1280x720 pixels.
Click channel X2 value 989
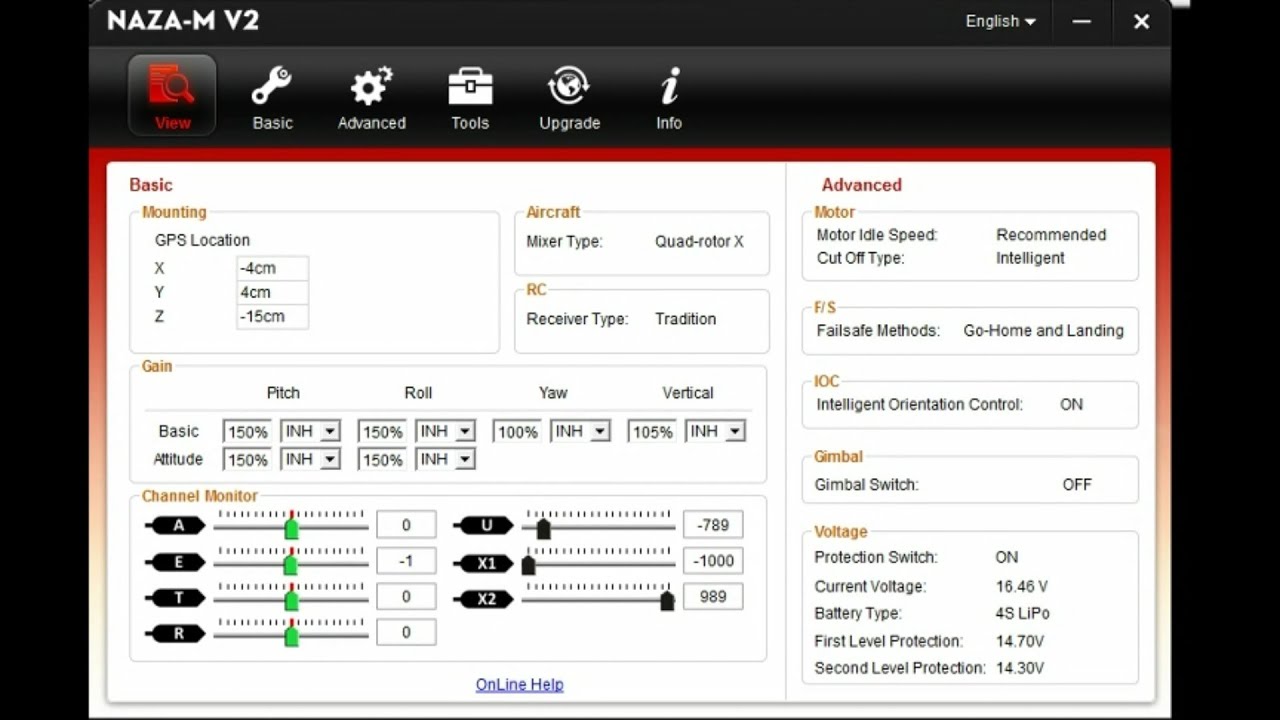(713, 597)
